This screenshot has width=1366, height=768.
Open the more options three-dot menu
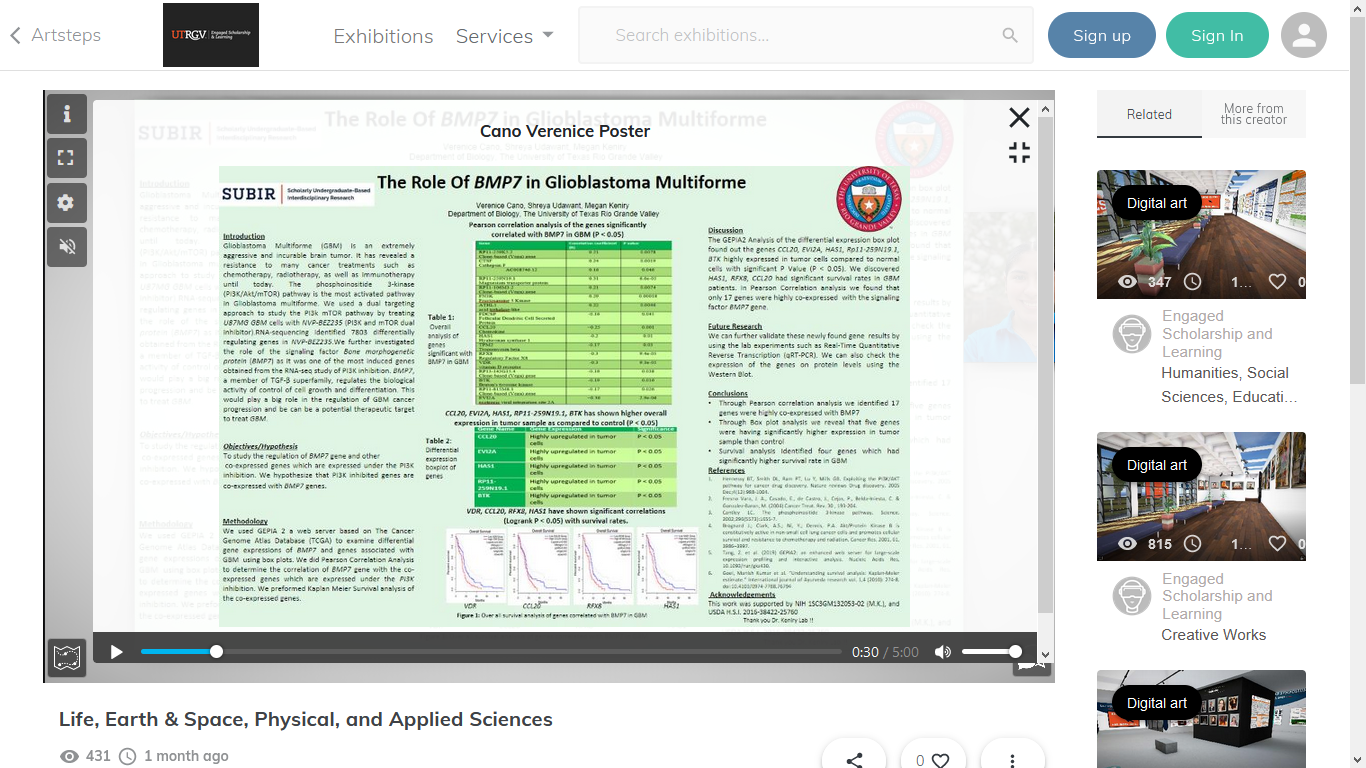(x=1012, y=758)
